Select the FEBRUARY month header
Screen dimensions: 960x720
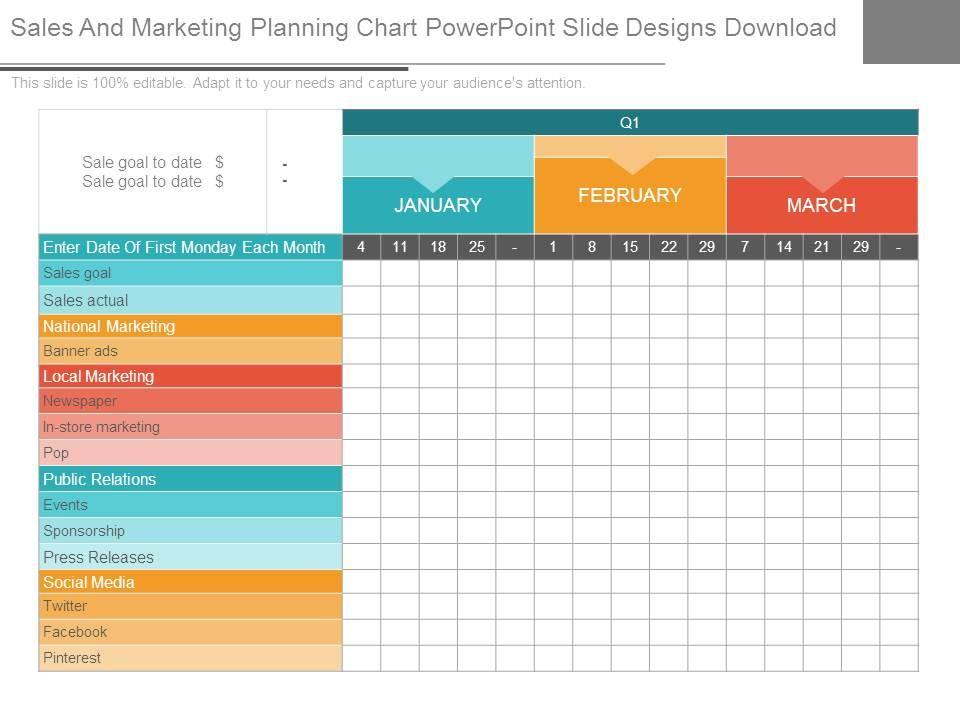coord(630,195)
